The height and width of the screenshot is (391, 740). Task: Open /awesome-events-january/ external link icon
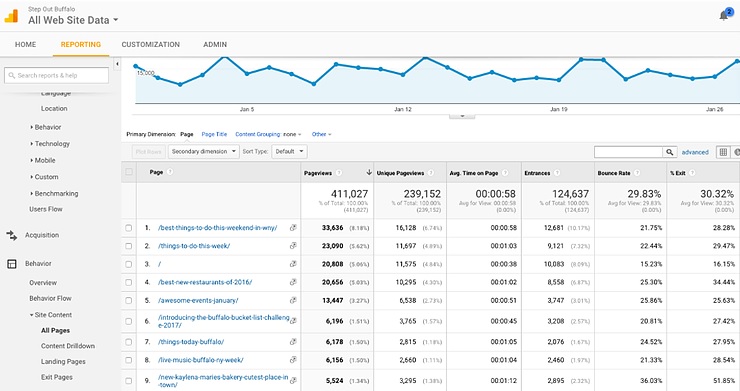pyautogui.click(x=293, y=300)
